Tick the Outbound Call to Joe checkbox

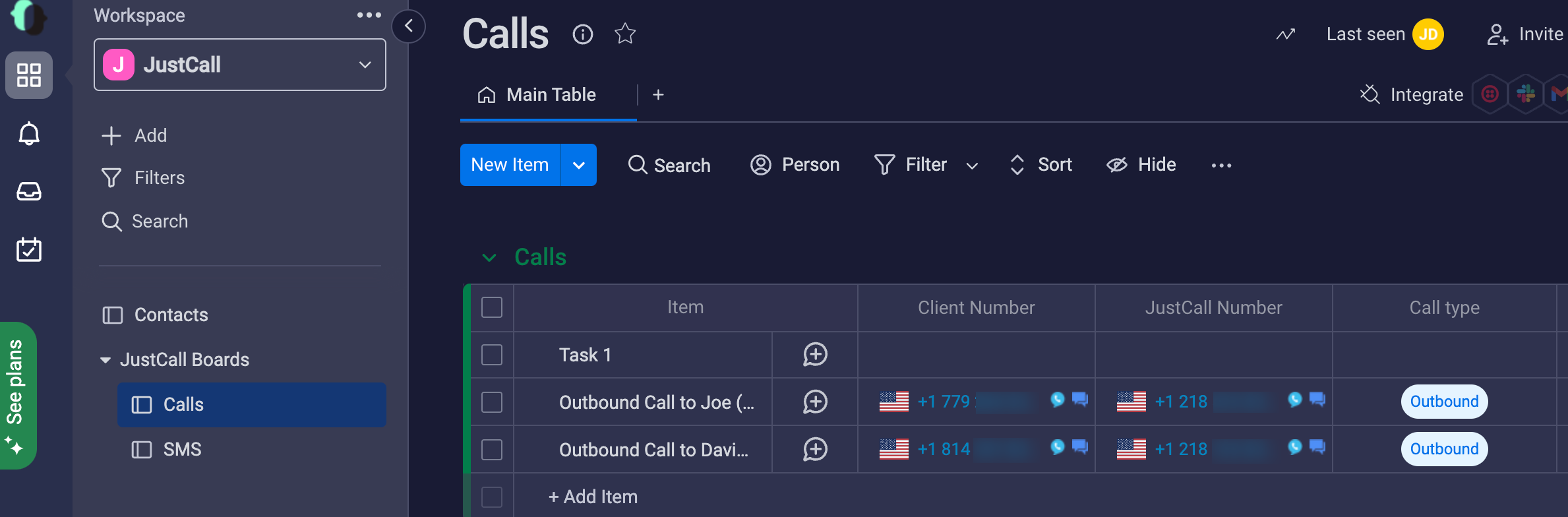[x=492, y=402]
